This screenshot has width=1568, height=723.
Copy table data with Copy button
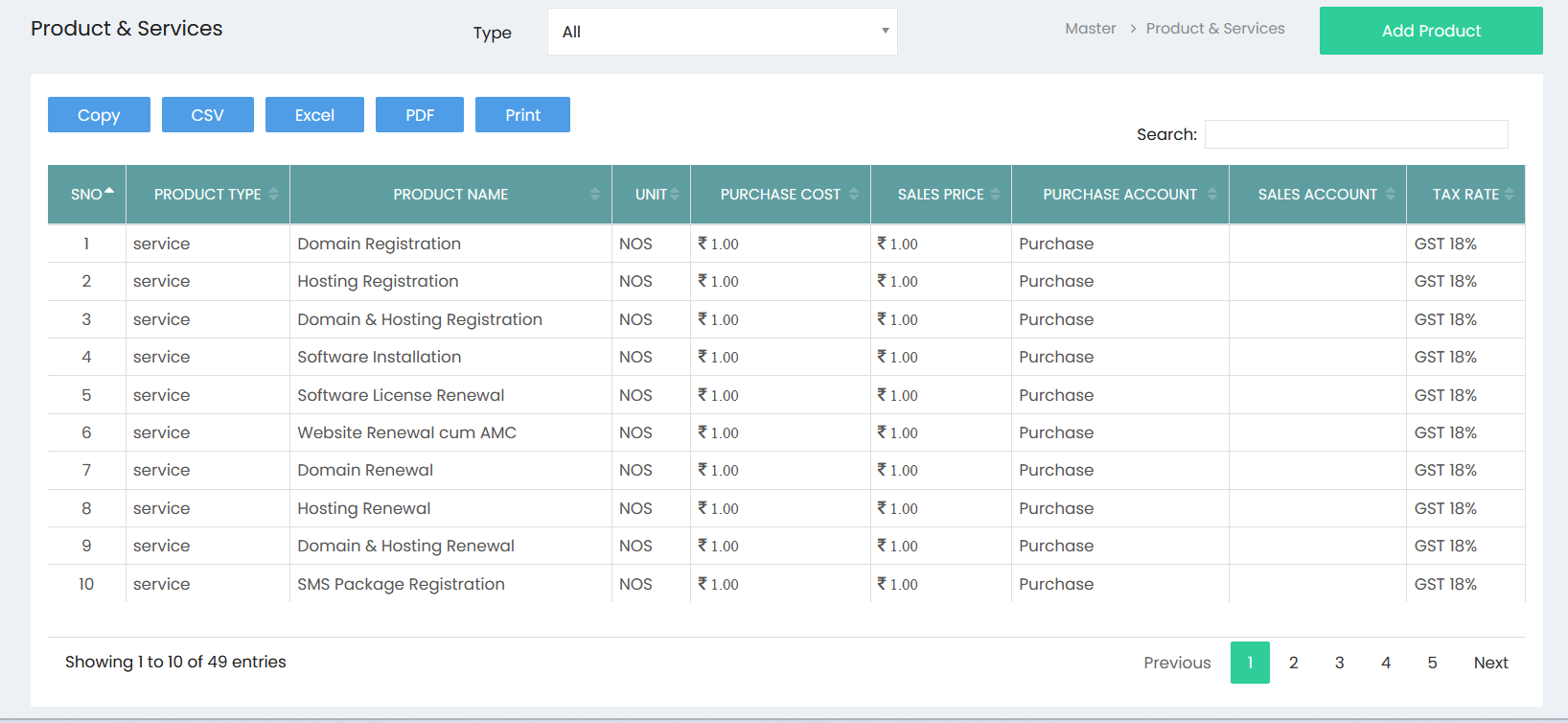coord(99,115)
